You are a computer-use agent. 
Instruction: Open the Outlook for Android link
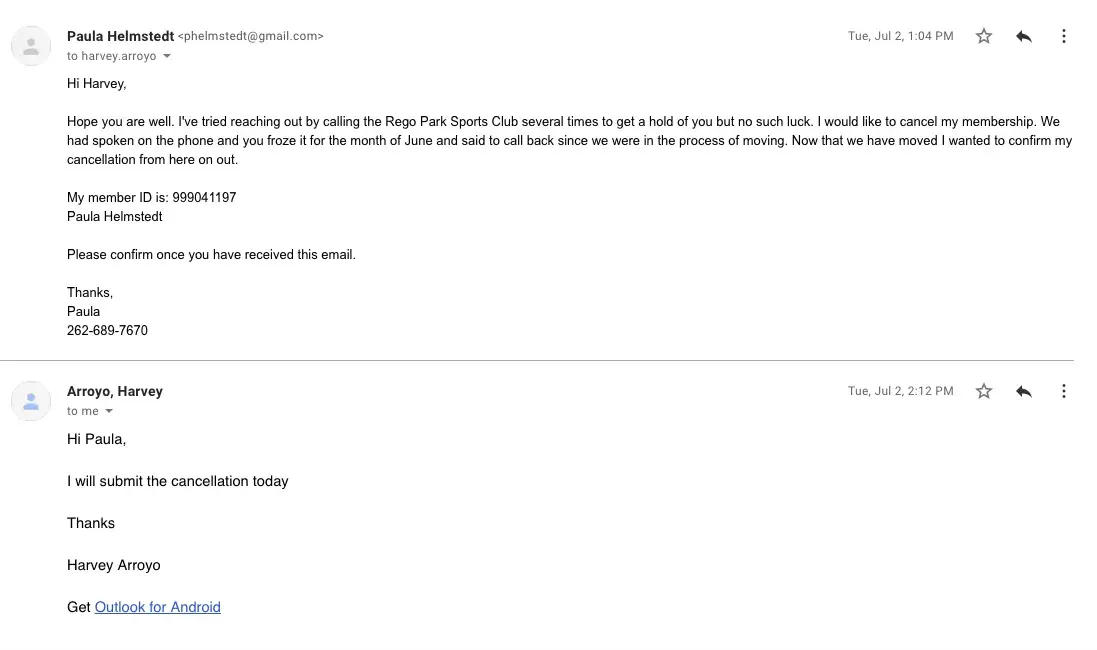(157, 607)
